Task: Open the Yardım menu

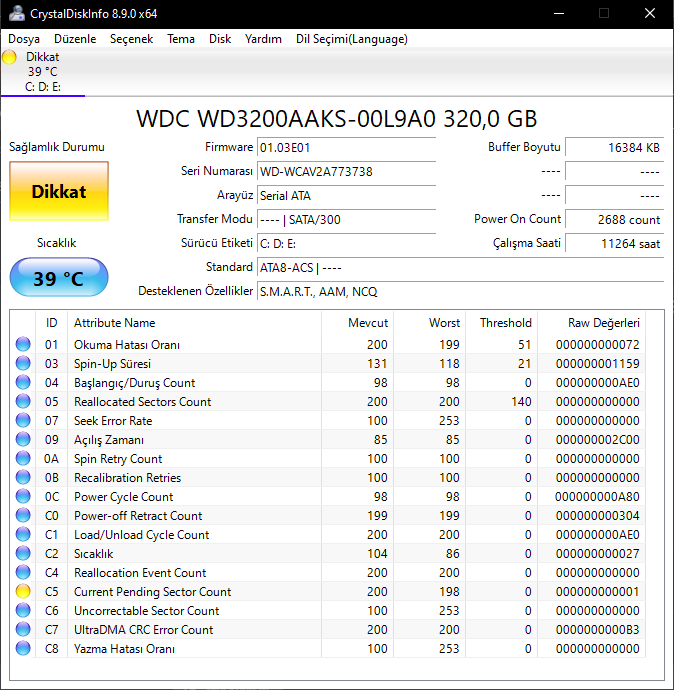Action: pyautogui.click(x=263, y=39)
